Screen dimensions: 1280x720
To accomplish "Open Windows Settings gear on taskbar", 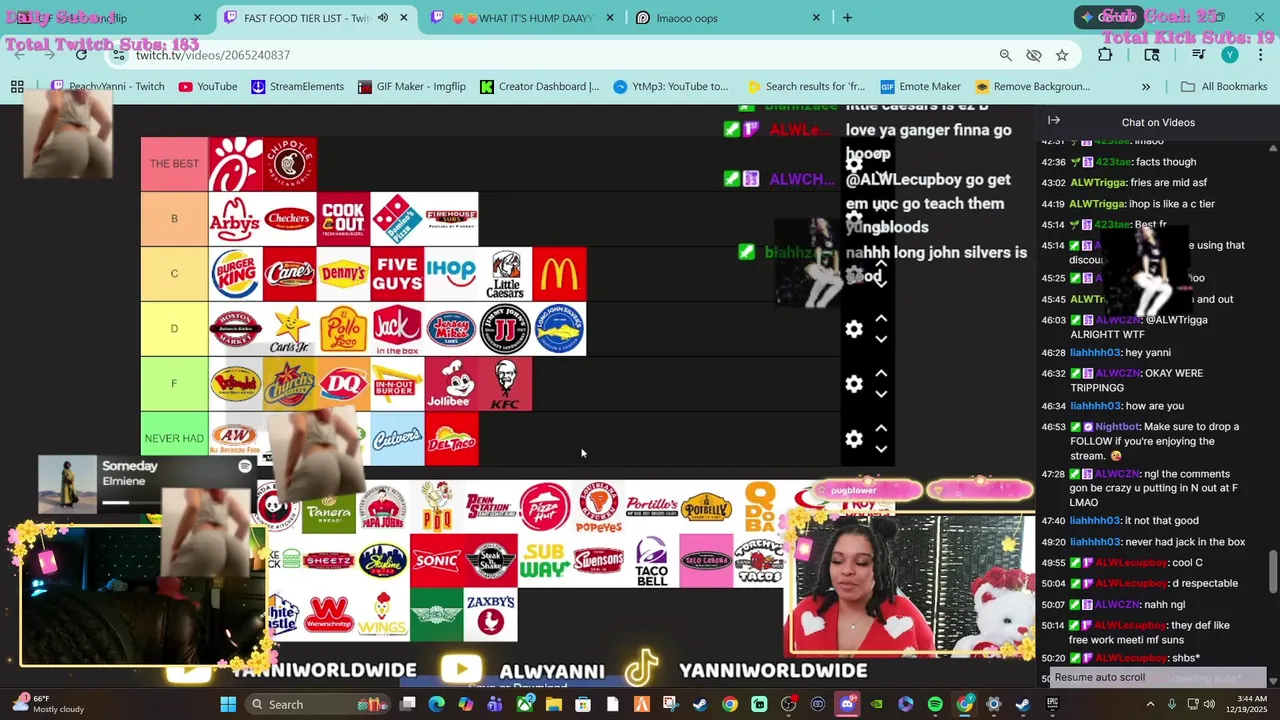I will (x=993, y=704).
